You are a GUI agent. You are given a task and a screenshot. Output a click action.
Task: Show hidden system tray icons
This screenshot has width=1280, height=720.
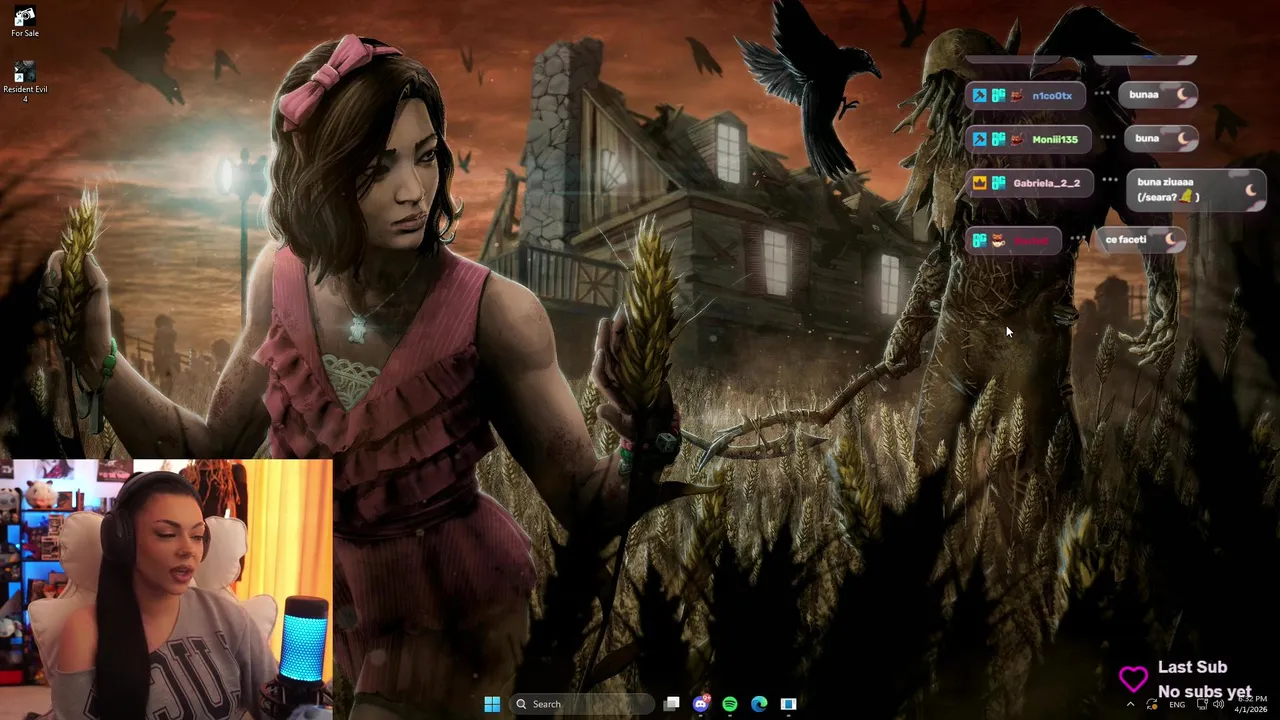coord(1131,704)
